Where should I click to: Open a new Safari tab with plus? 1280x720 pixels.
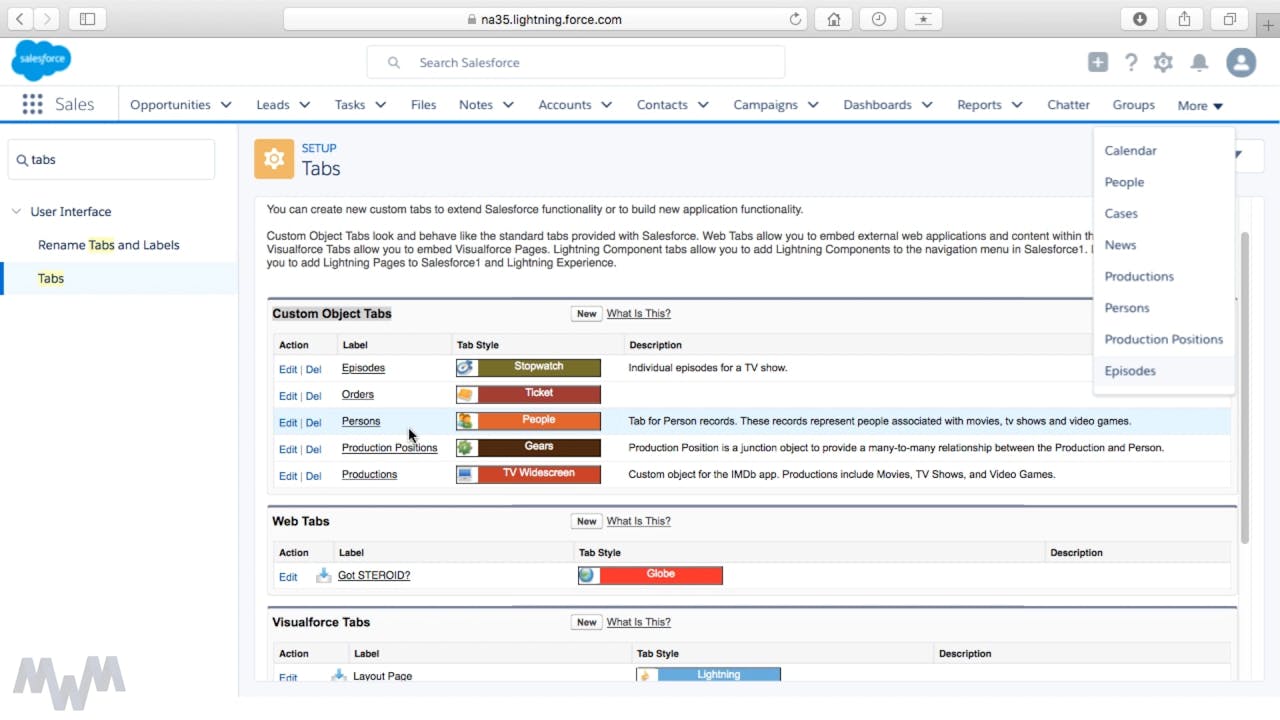coord(1269,26)
